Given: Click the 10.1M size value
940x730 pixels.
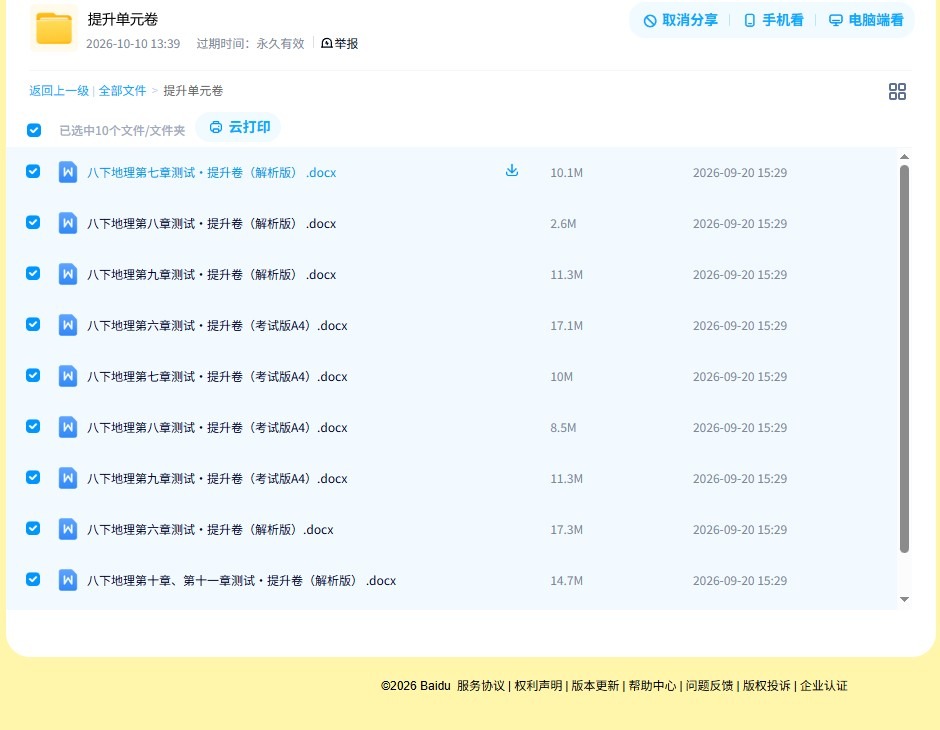Looking at the screenshot, I should pyautogui.click(x=567, y=173).
